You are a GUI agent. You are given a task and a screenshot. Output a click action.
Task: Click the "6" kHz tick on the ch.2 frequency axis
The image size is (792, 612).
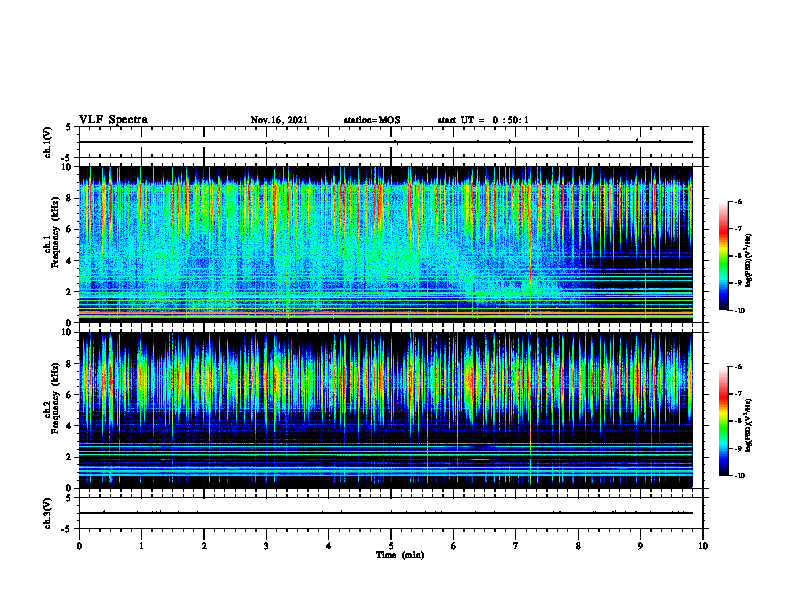(69, 395)
